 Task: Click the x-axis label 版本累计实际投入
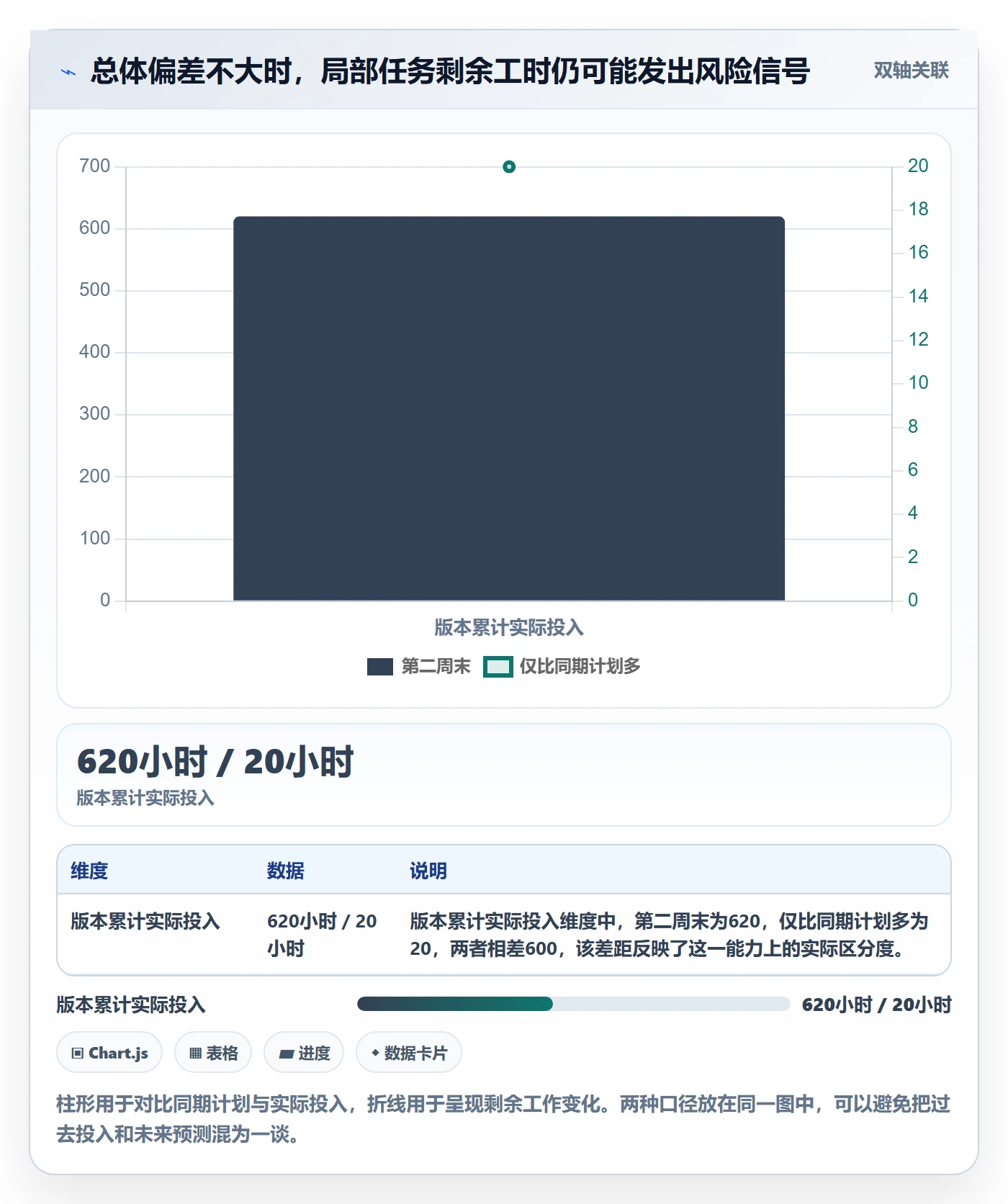(509, 628)
